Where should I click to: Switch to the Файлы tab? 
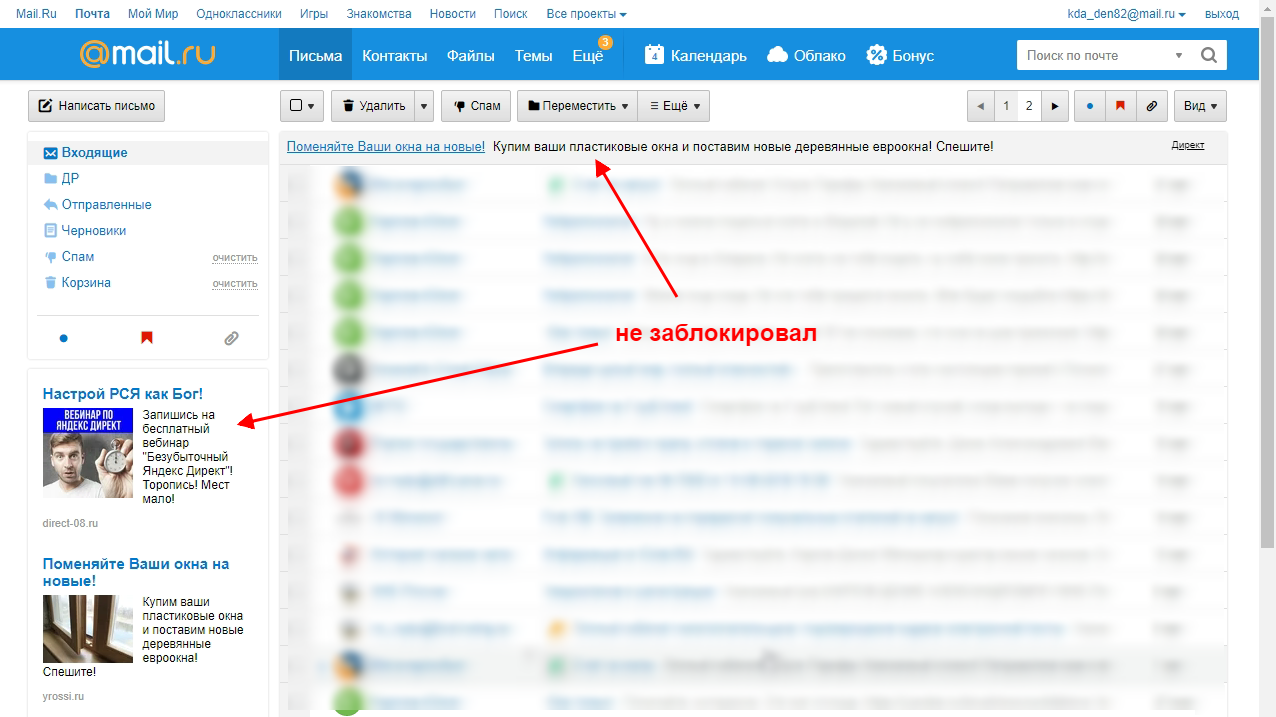click(471, 55)
